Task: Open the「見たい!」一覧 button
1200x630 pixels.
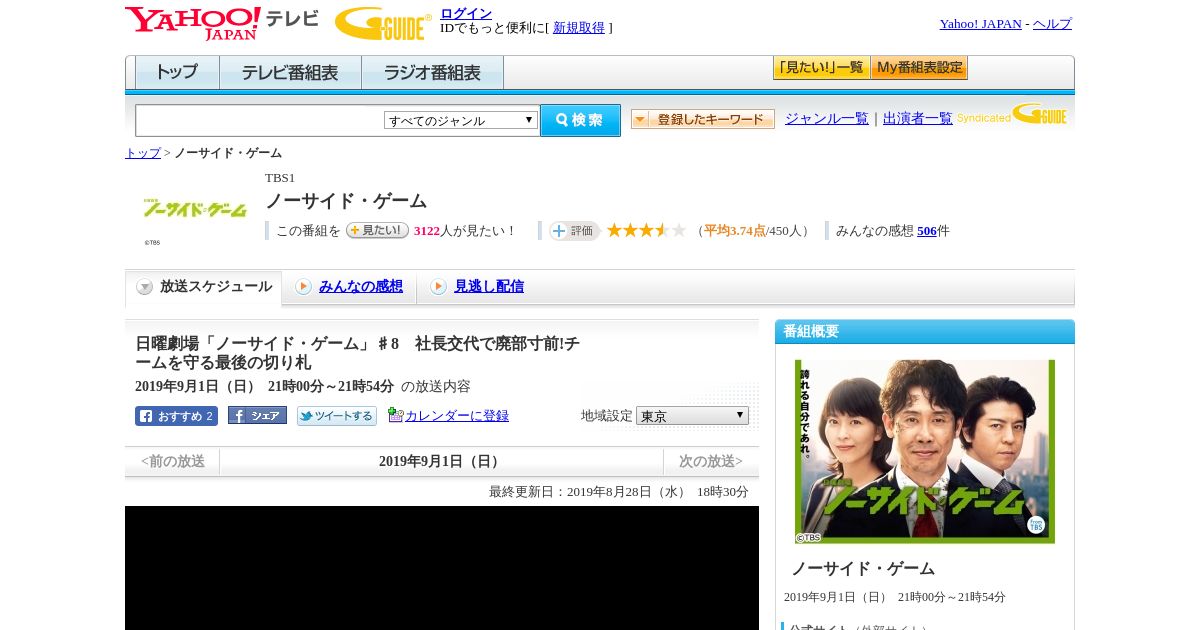Action: [x=821, y=68]
